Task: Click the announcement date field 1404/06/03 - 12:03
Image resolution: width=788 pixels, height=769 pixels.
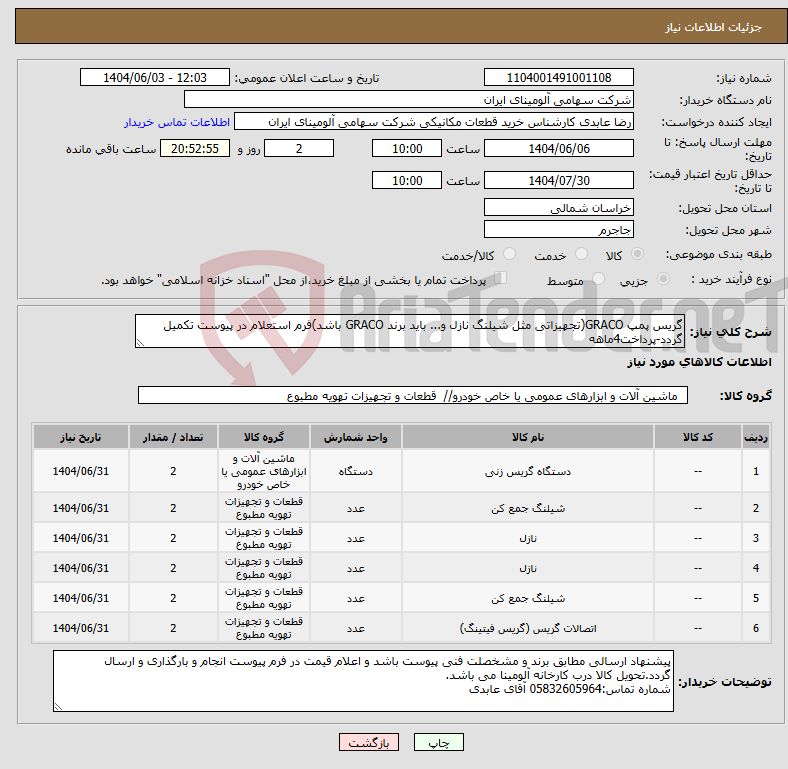Action: pyautogui.click(x=155, y=77)
